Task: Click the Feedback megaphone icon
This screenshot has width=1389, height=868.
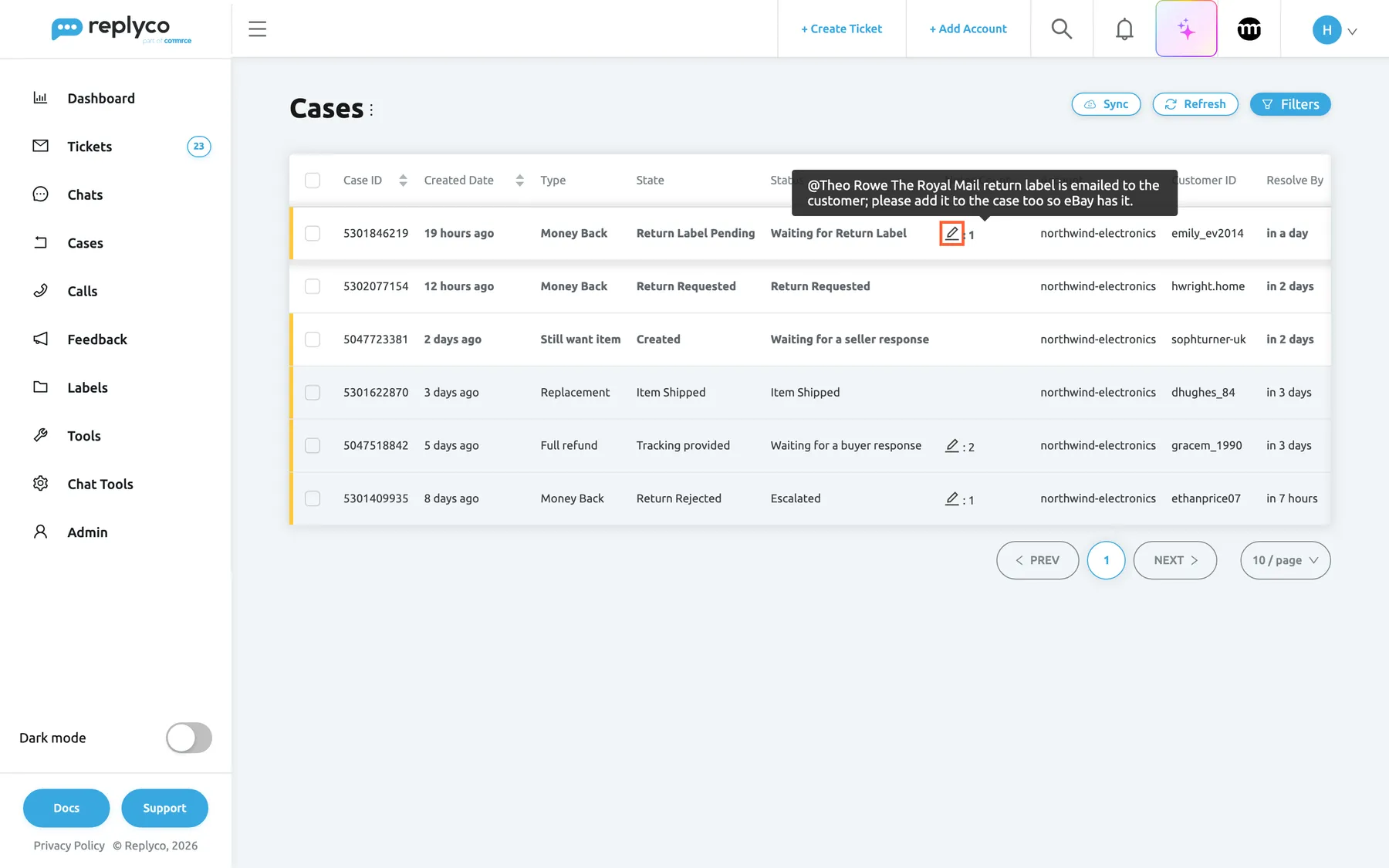Action: tap(40, 339)
